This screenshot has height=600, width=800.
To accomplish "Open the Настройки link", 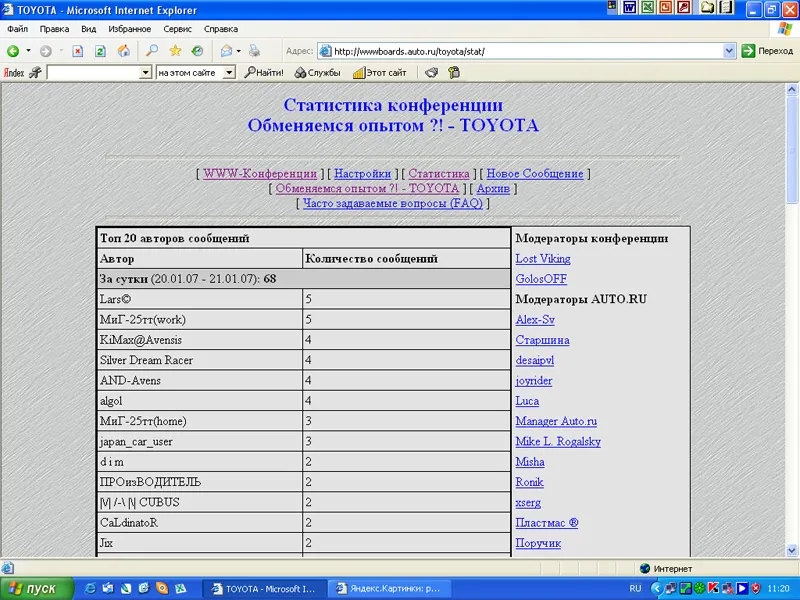I will (x=362, y=173).
